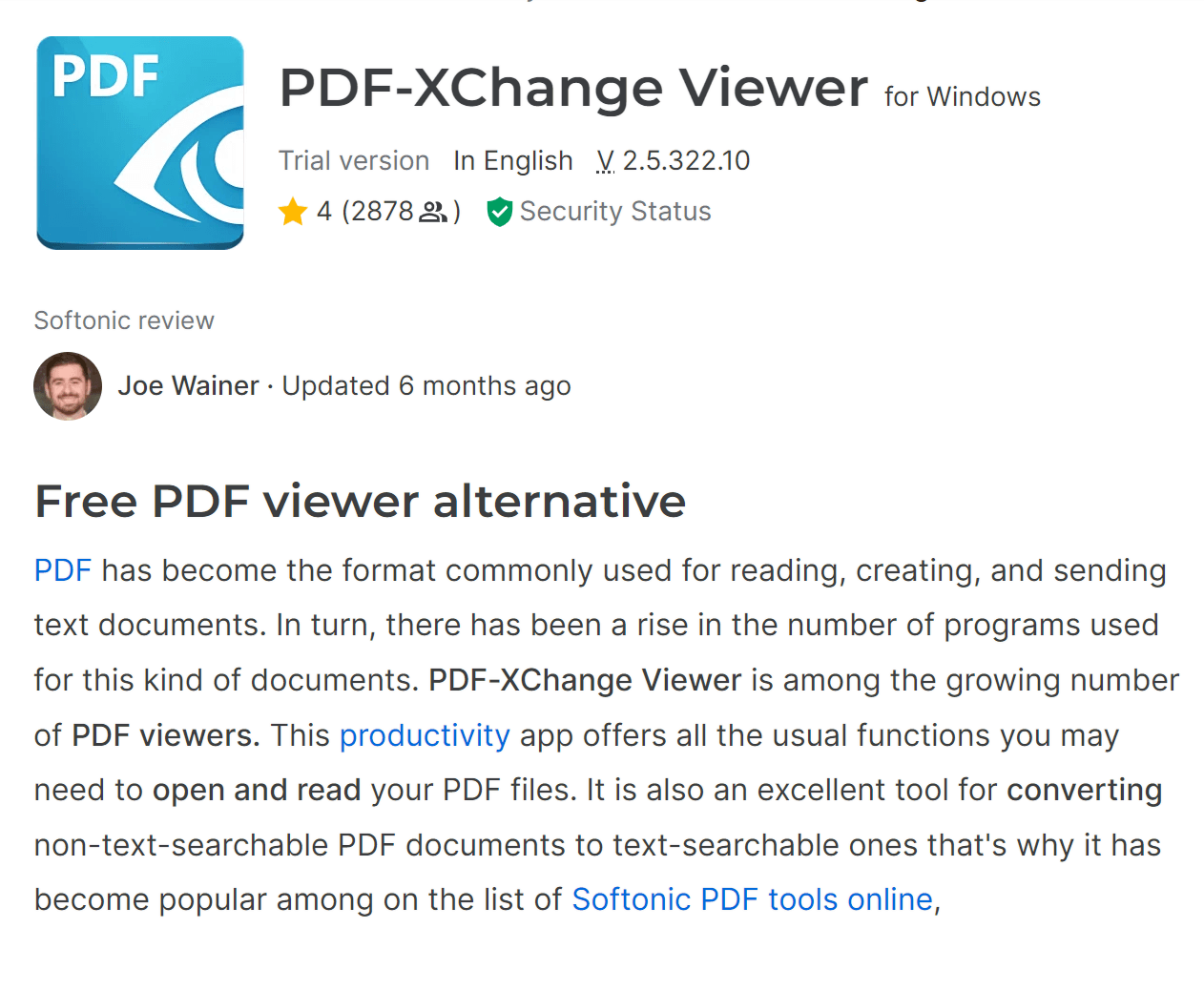
Task: Click the PDF-XChange Viewer title heading
Action: tap(573, 88)
